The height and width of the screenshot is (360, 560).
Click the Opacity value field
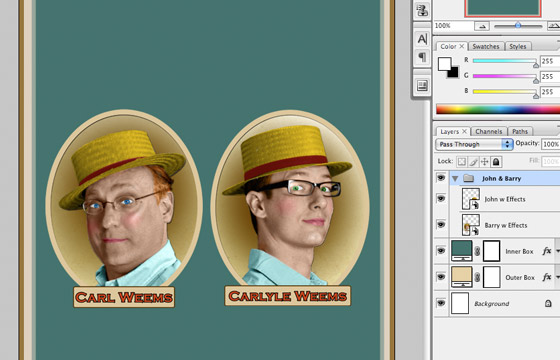point(551,144)
